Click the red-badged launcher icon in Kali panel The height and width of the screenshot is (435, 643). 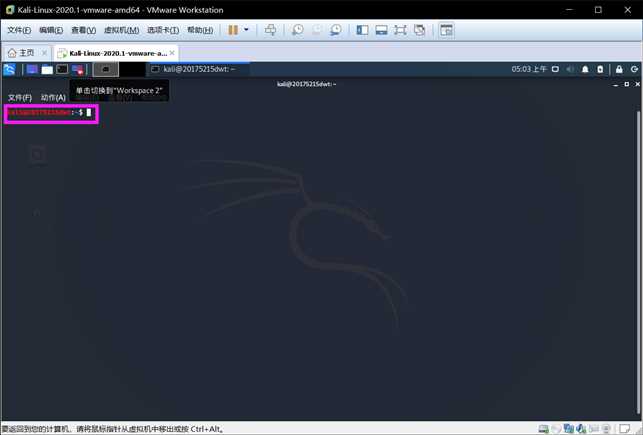point(78,70)
